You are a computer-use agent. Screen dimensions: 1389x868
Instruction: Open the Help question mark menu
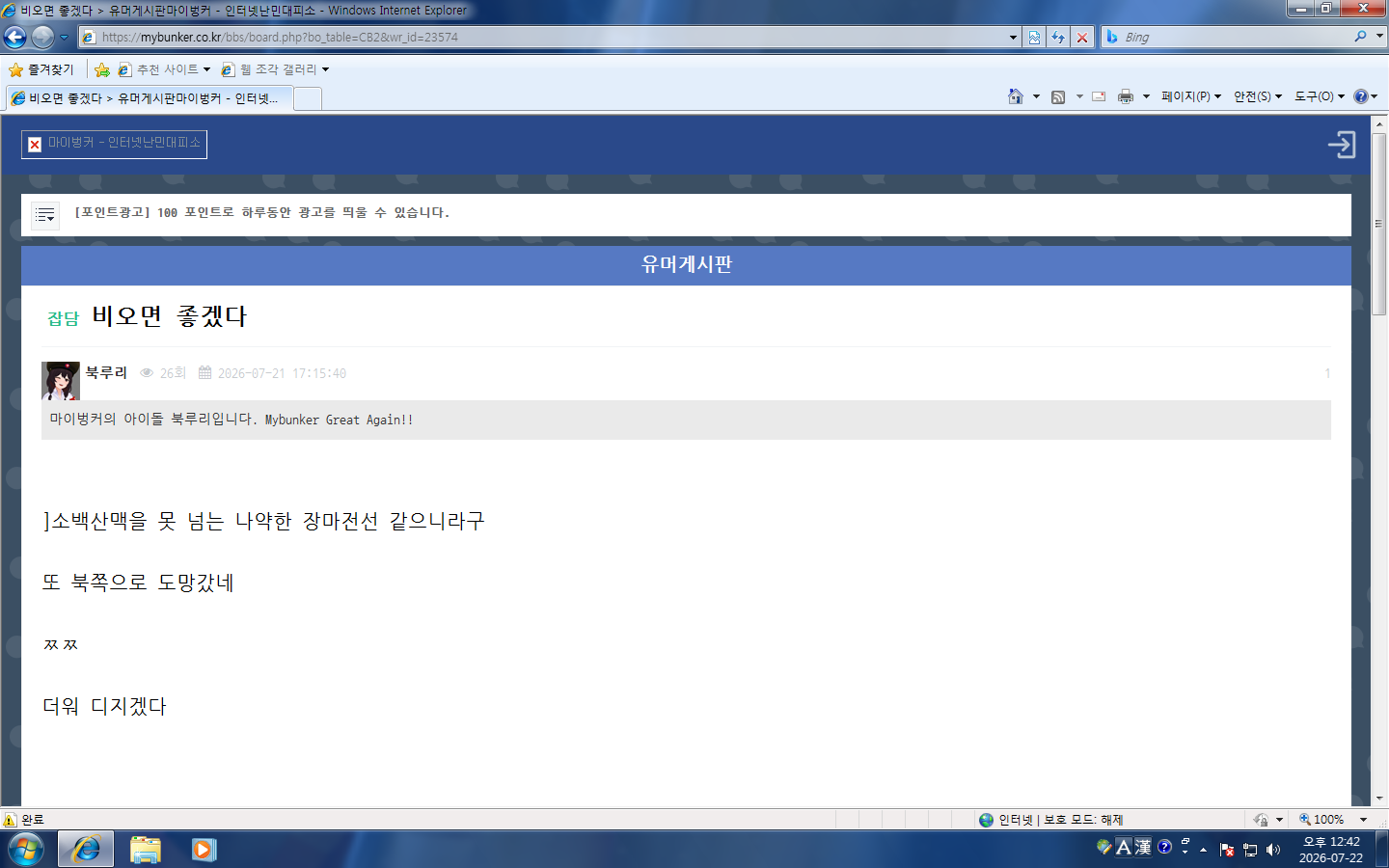tap(1366, 96)
